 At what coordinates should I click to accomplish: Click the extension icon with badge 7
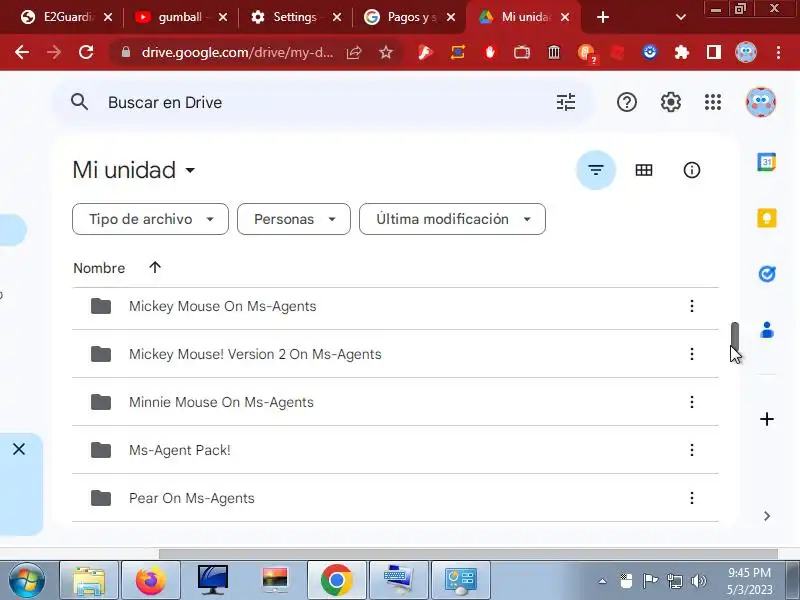pyautogui.click(x=586, y=53)
